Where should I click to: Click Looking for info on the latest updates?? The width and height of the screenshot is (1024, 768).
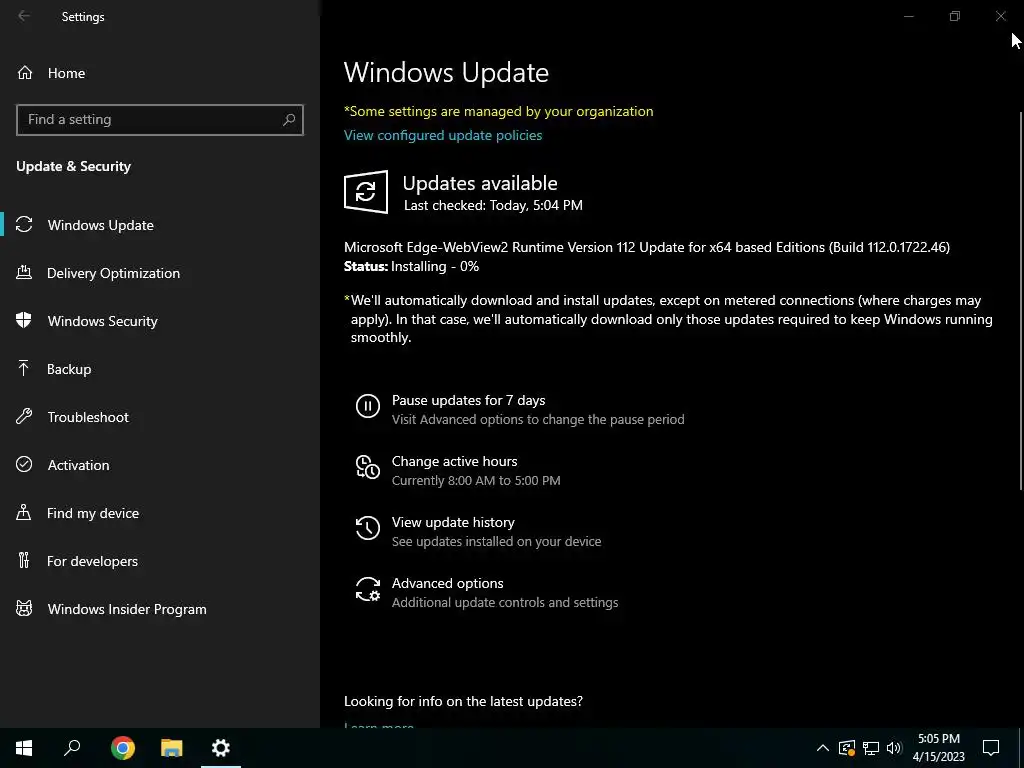(x=463, y=701)
